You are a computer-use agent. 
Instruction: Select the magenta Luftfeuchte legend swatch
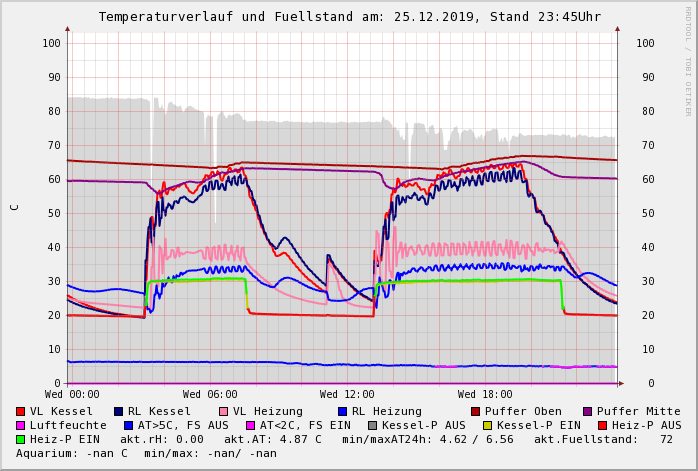pos(20,426)
